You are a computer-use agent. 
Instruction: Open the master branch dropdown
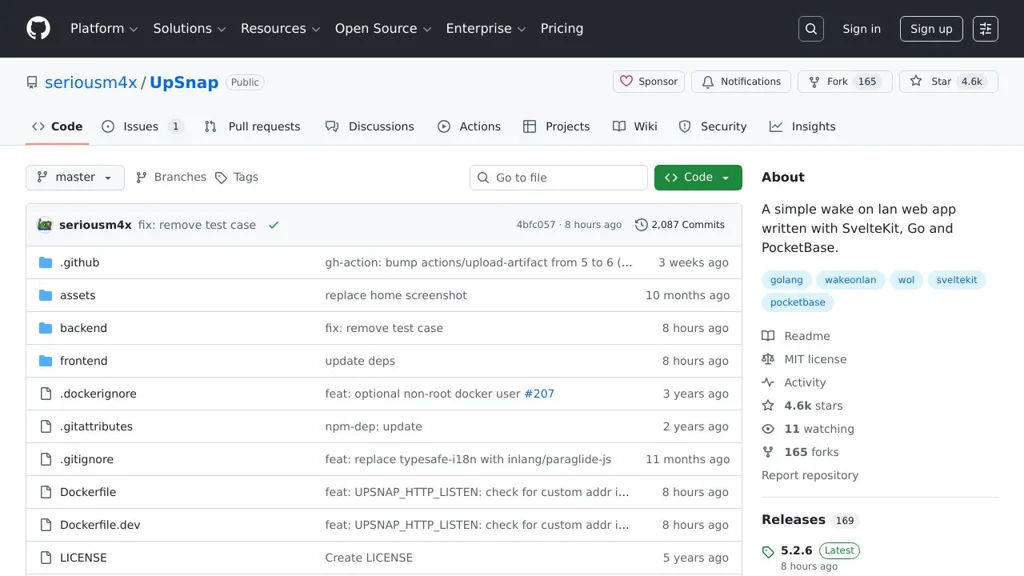[x=75, y=177]
